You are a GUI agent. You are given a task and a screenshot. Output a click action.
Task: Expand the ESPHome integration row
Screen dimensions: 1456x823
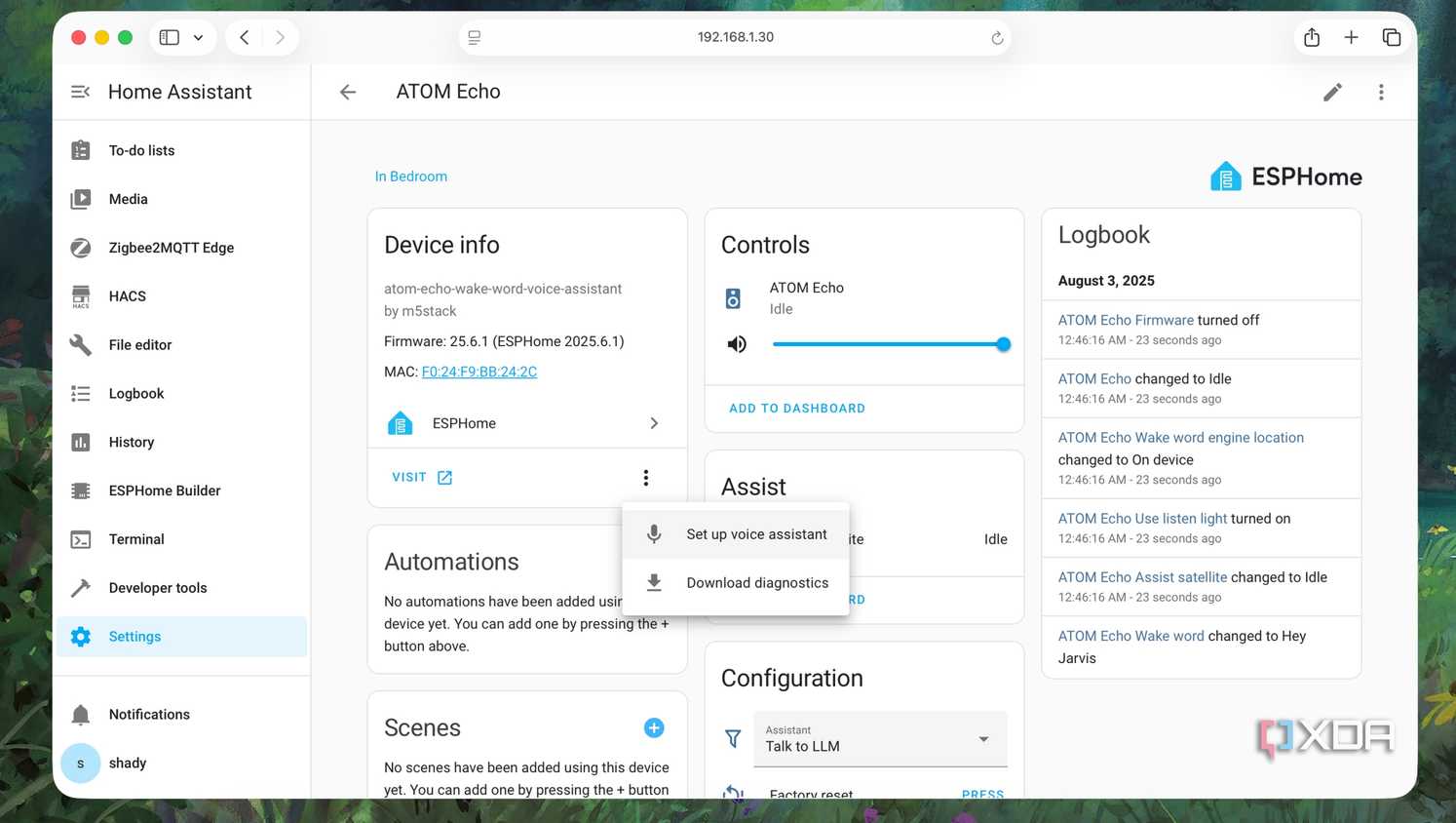526,423
